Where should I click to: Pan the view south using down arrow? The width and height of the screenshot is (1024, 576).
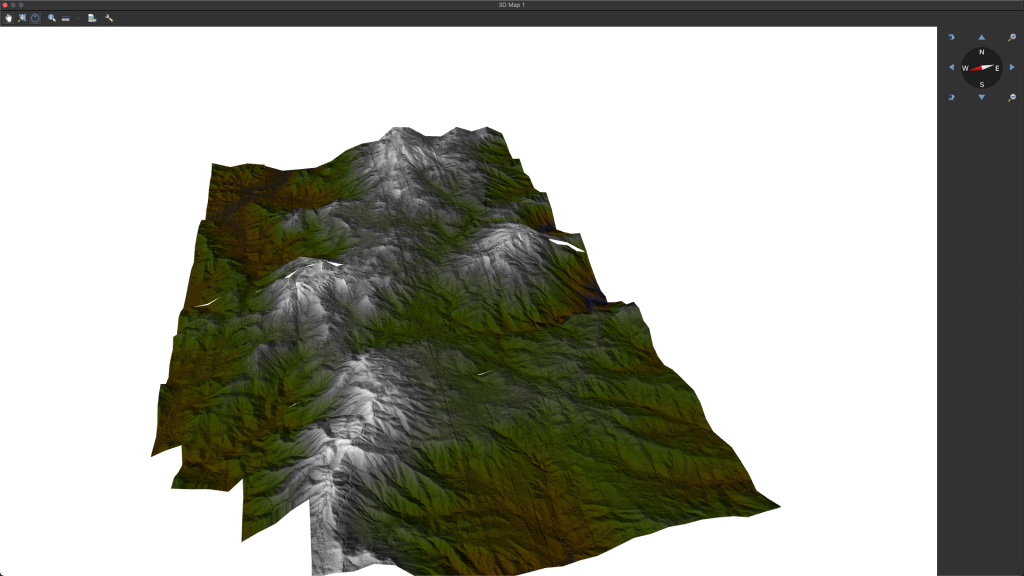point(982,97)
